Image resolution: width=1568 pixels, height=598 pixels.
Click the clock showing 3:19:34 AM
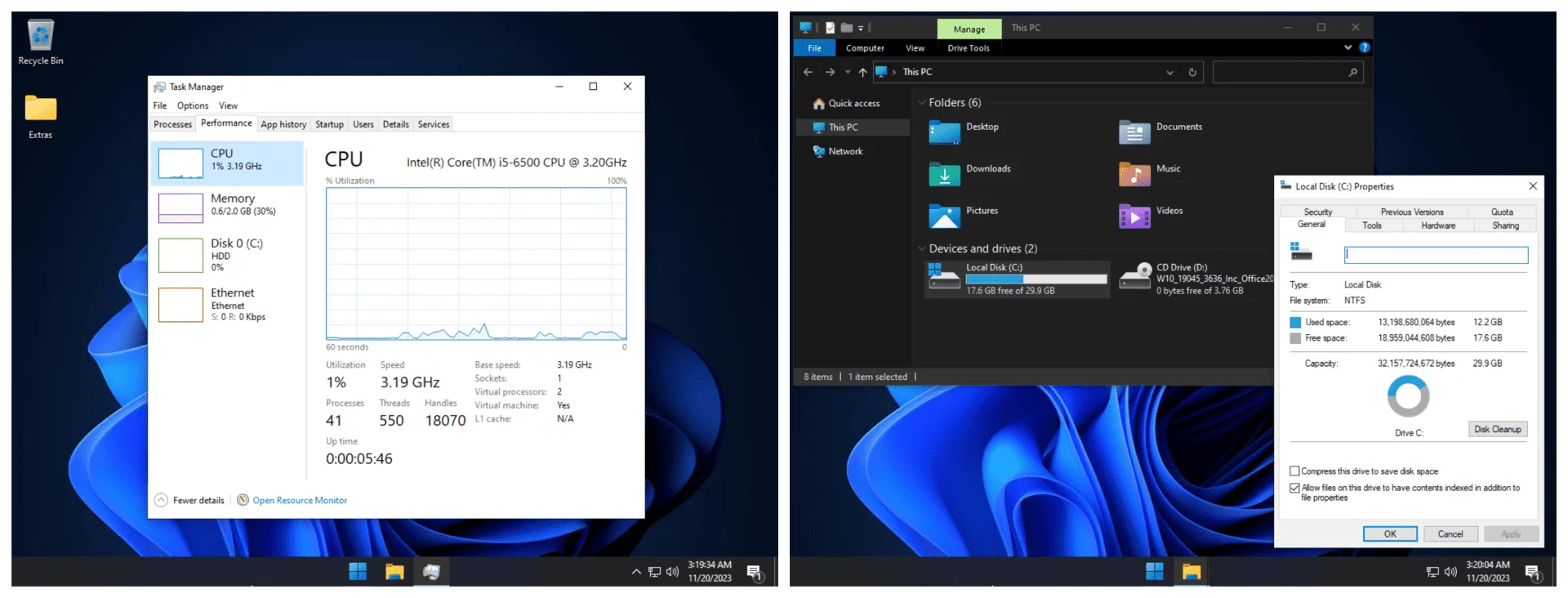click(x=710, y=571)
